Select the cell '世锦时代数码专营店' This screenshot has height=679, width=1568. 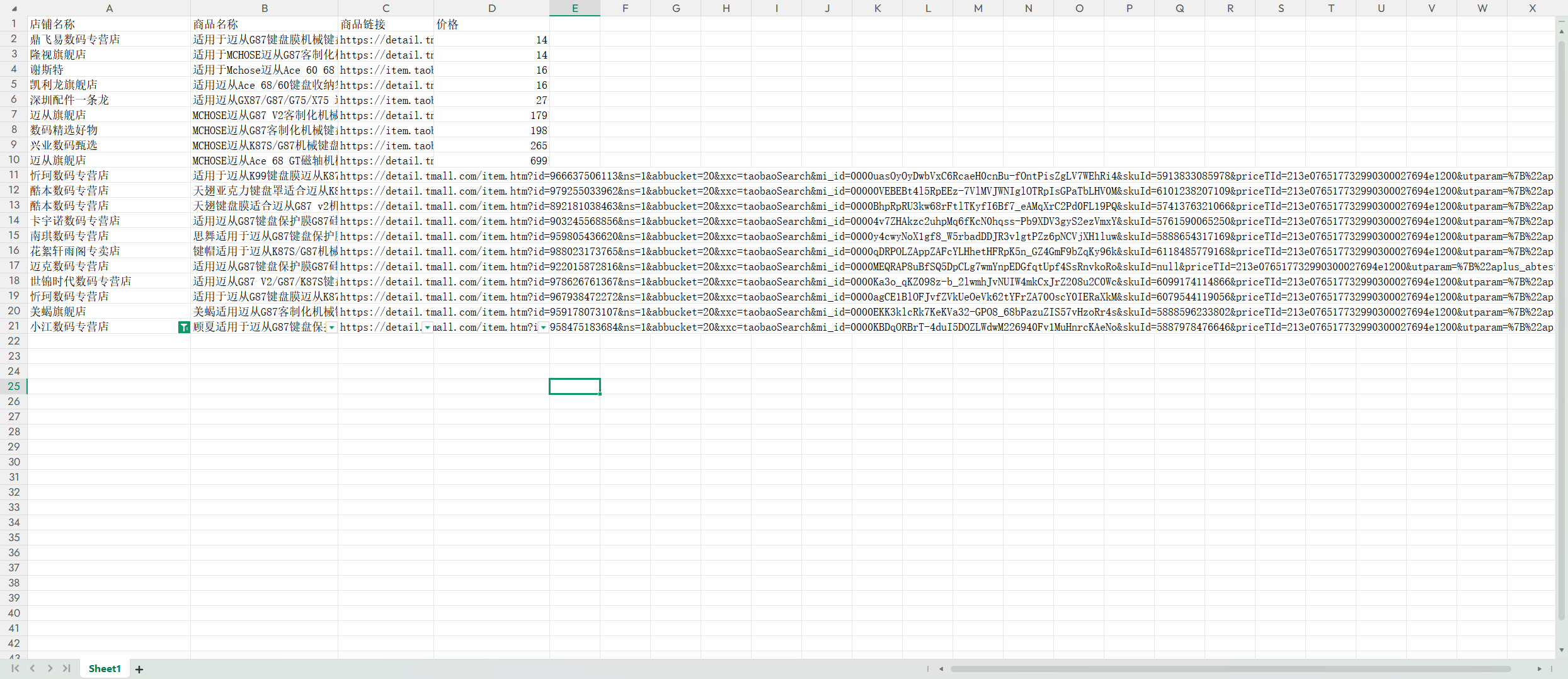[109, 281]
